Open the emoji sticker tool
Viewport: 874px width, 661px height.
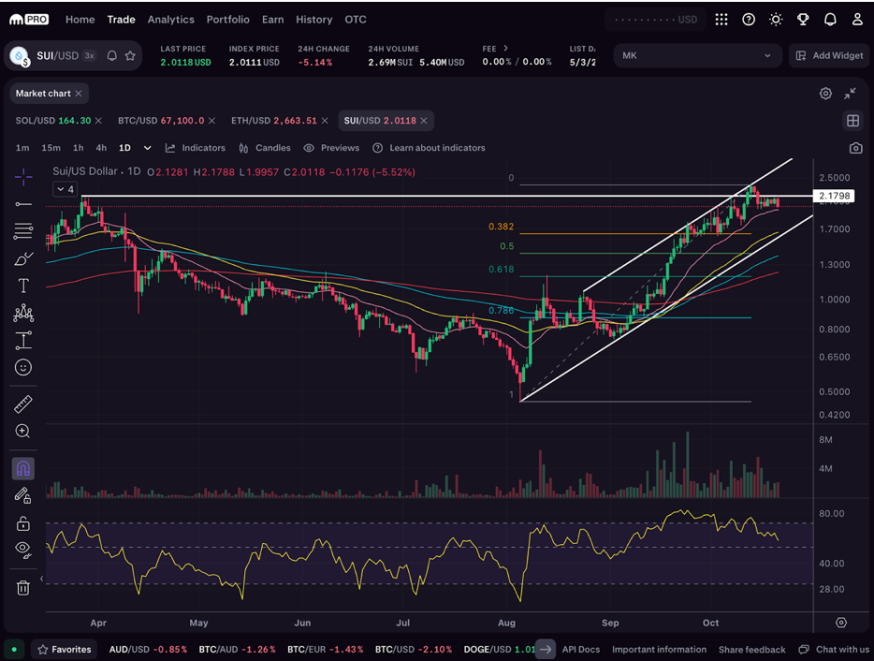(x=23, y=367)
